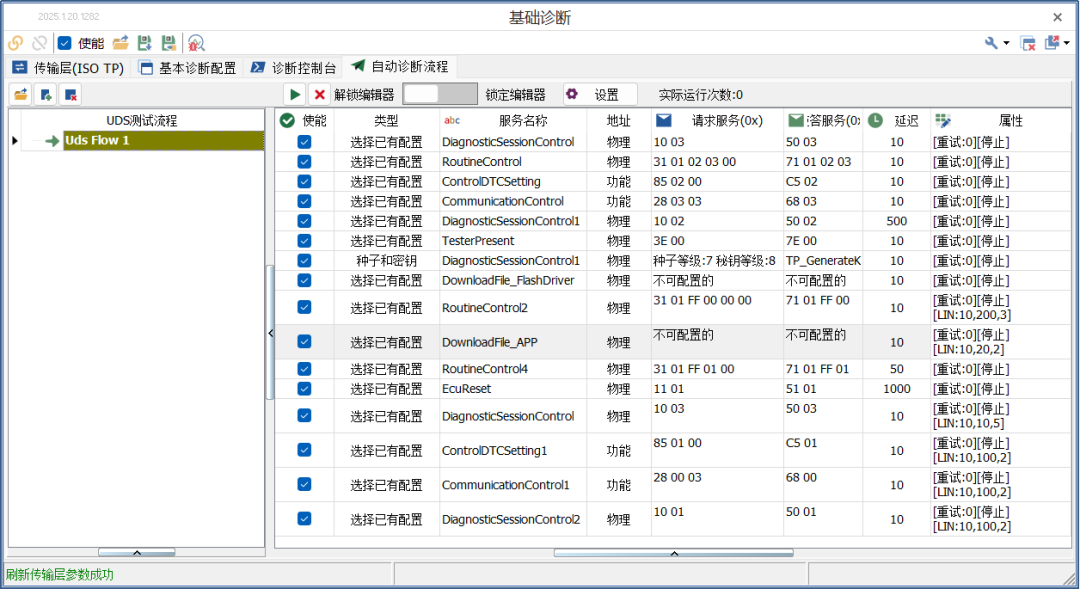Screen dimensions: 1080x589
Task: Open the dropdown arrow beside the wrench
Action: [x=1006, y=43]
